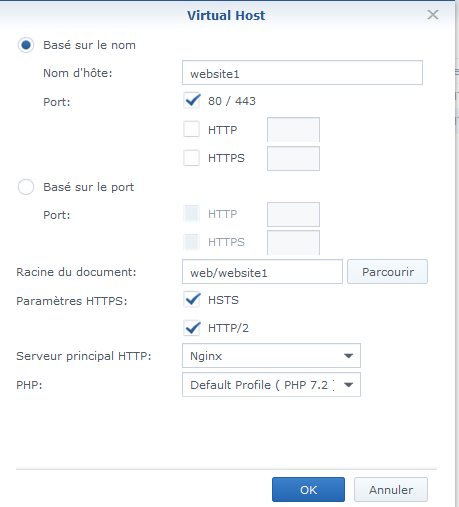The width and height of the screenshot is (459, 507).
Task: Uncheck the 80 / 443 port checkbox
Action: coord(192,100)
